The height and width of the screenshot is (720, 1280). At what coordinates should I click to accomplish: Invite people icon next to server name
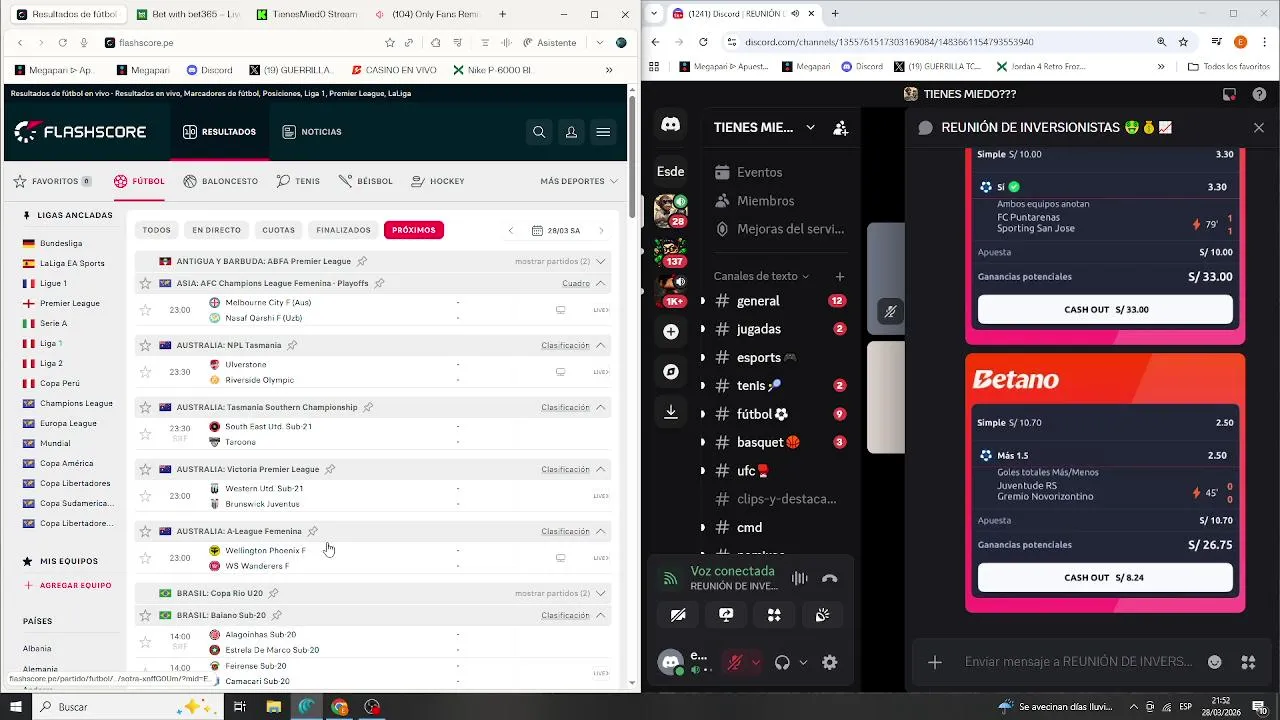point(840,128)
